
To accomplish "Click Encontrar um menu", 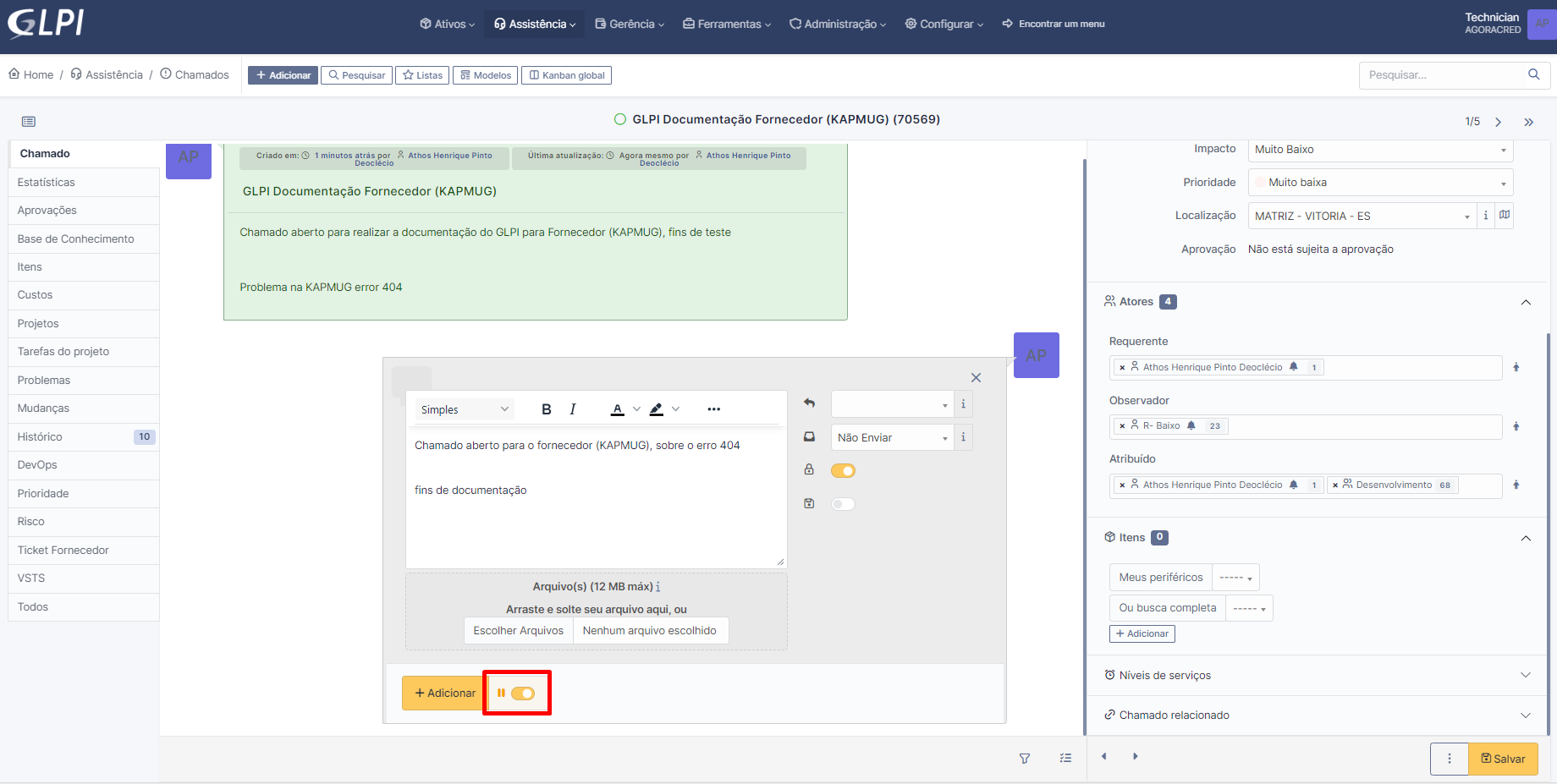I will tap(1054, 24).
